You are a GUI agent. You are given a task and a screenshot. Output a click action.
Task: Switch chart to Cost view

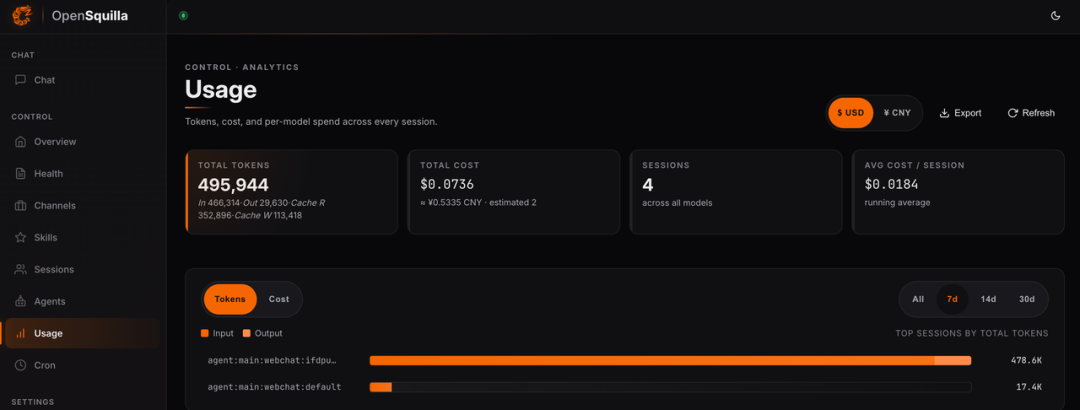(279, 299)
